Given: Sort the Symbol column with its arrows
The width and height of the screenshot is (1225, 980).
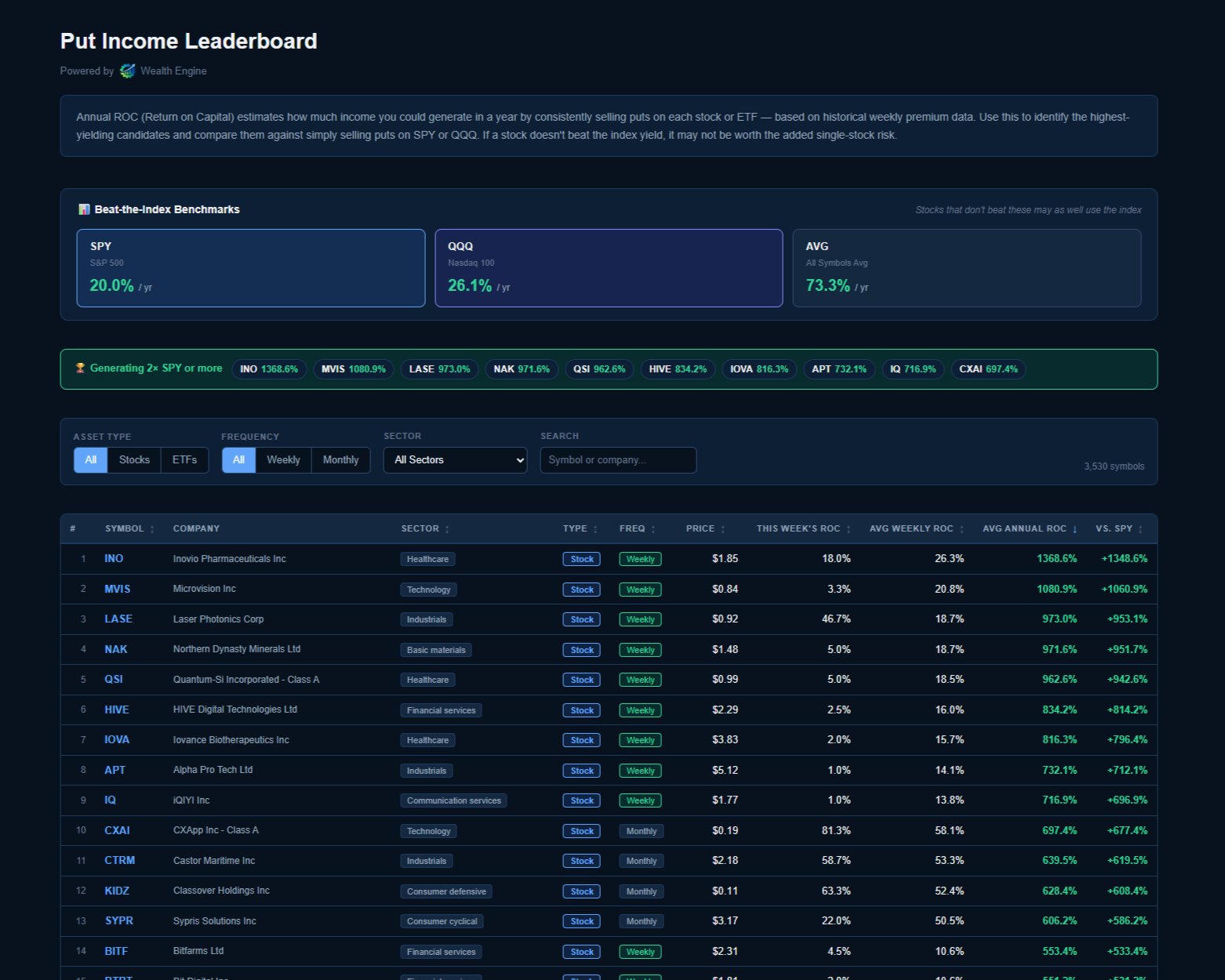Looking at the screenshot, I should pyautogui.click(x=151, y=528).
